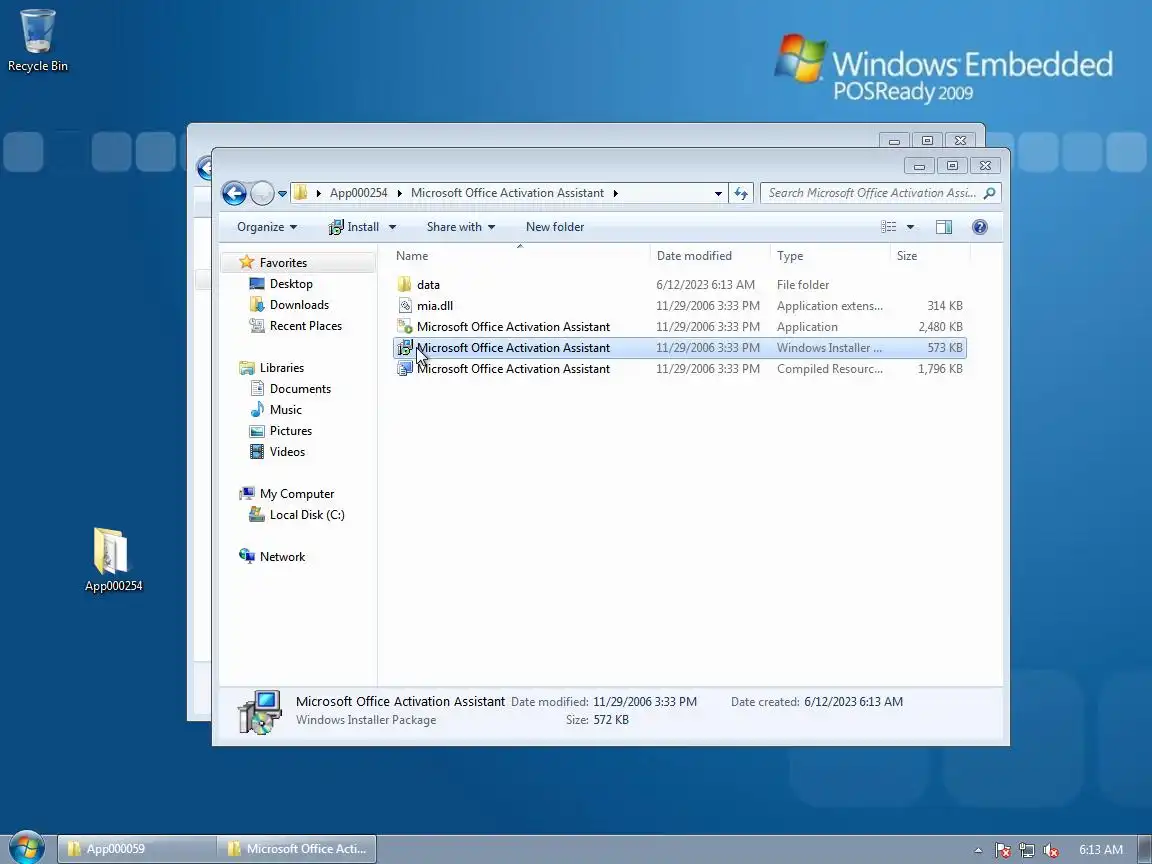Click the large installer icon in details pane
Image resolution: width=1152 pixels, height=864 pixels.
pyautogui.click(x=259, y=711)
